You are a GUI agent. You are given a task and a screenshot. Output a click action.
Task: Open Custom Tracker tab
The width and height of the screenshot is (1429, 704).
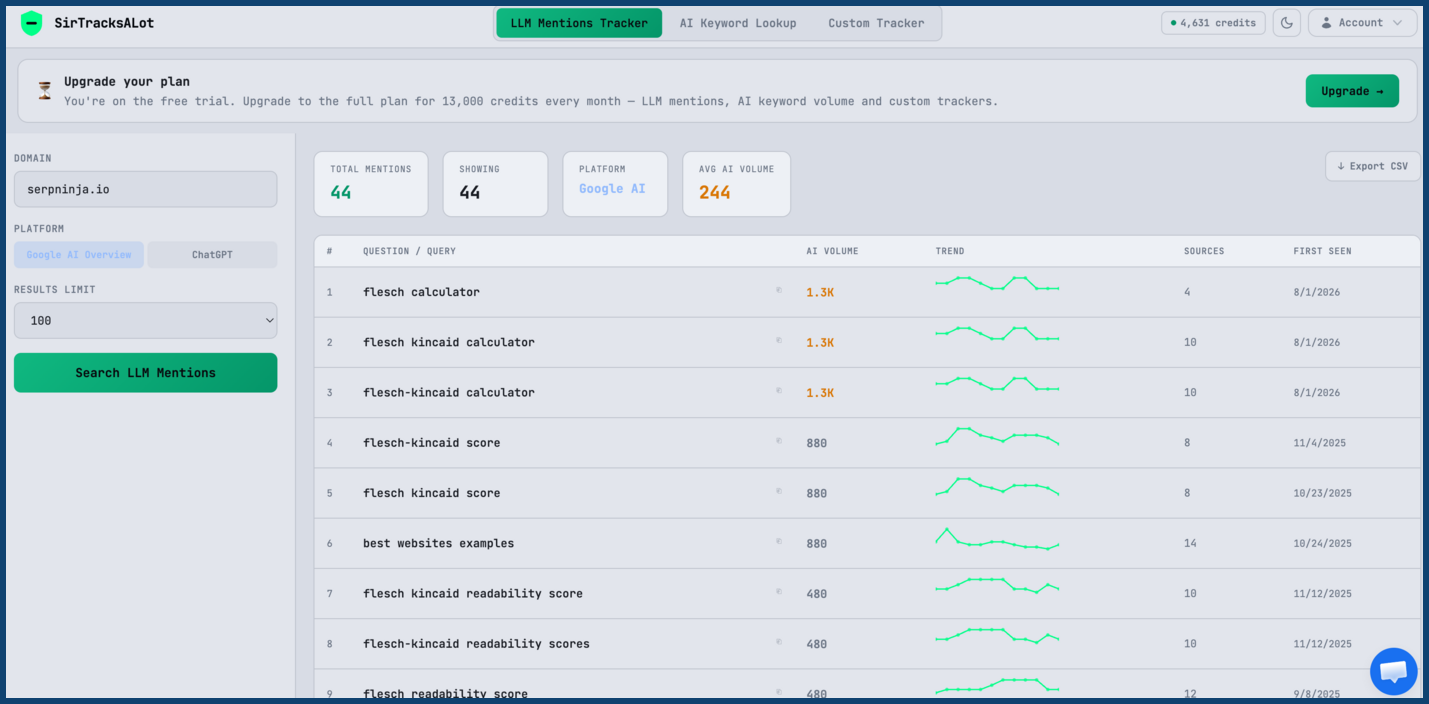pyautogui.click(x=876, y=23)
